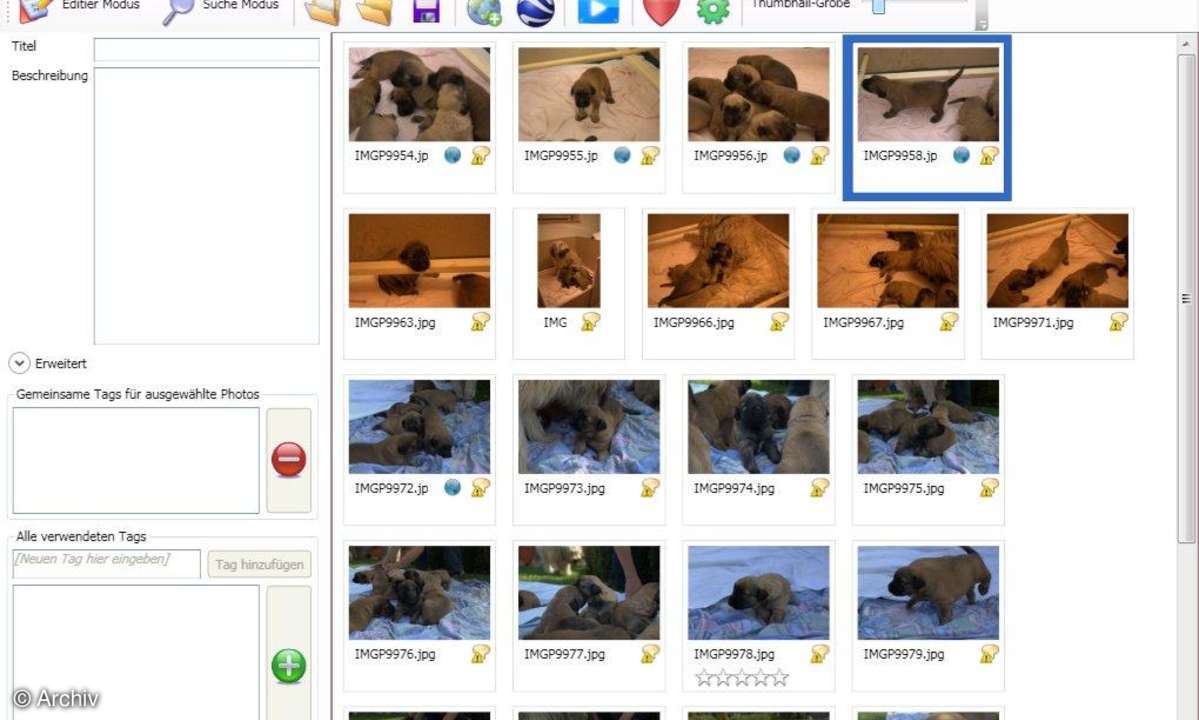Image resolution: width=1199 pixels, height=720 pixels.
Task: Select the IMGP9963 thumbnail
Action: click(420, 261)
